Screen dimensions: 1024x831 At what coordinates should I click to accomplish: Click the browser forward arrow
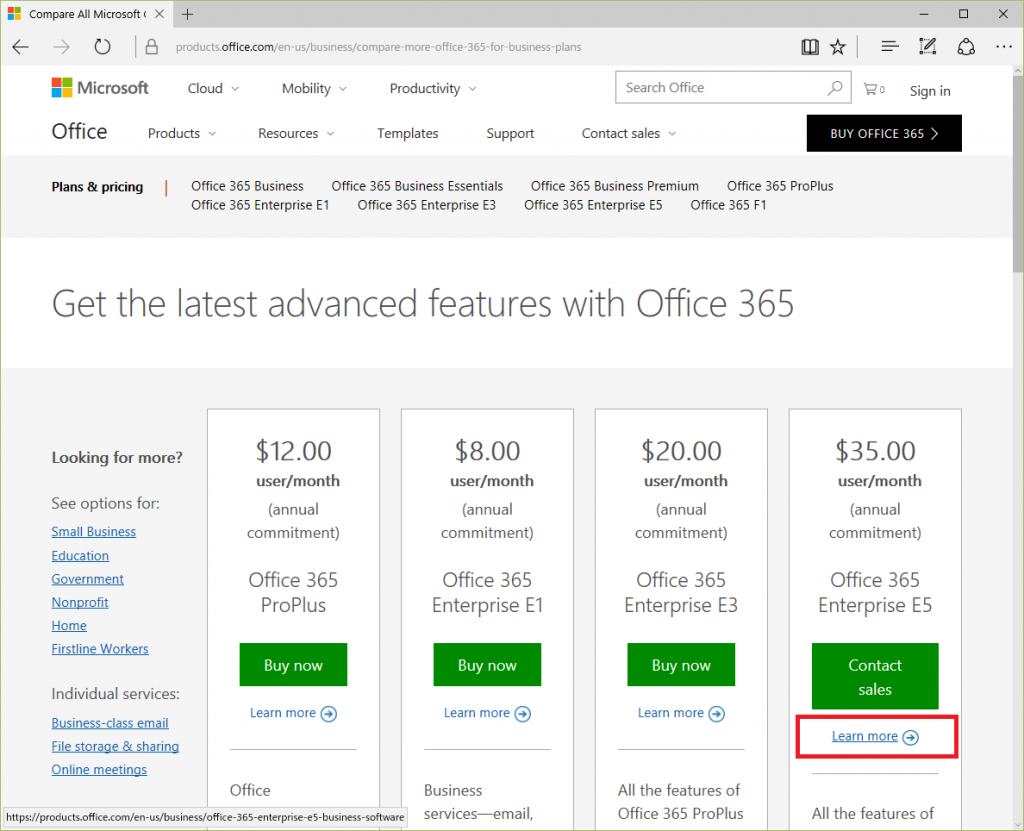click(61, 47)
